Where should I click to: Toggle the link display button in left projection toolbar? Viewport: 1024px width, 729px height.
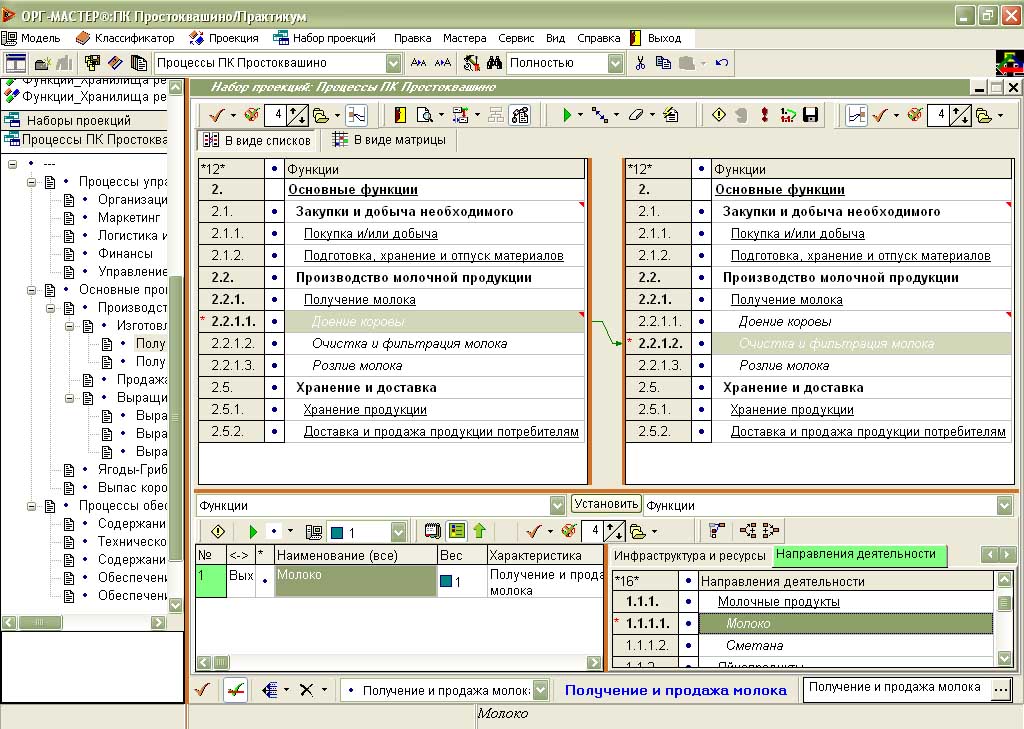tap(357, 116)
